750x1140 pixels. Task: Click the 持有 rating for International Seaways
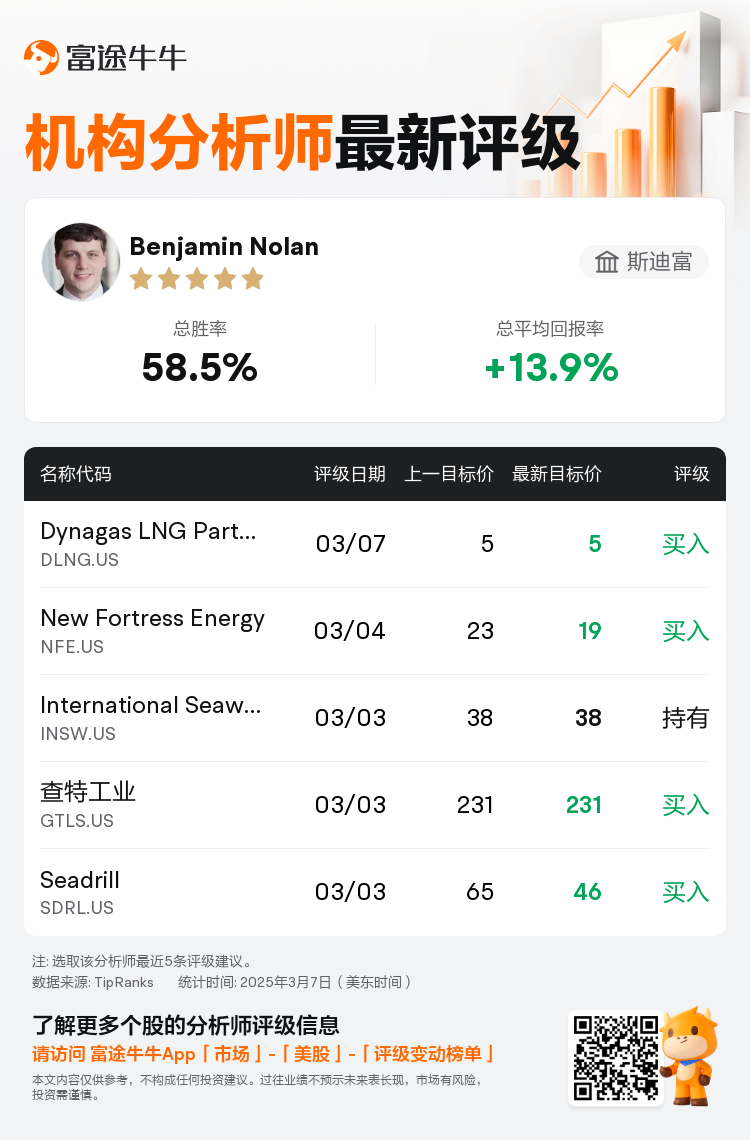(685, 718)
